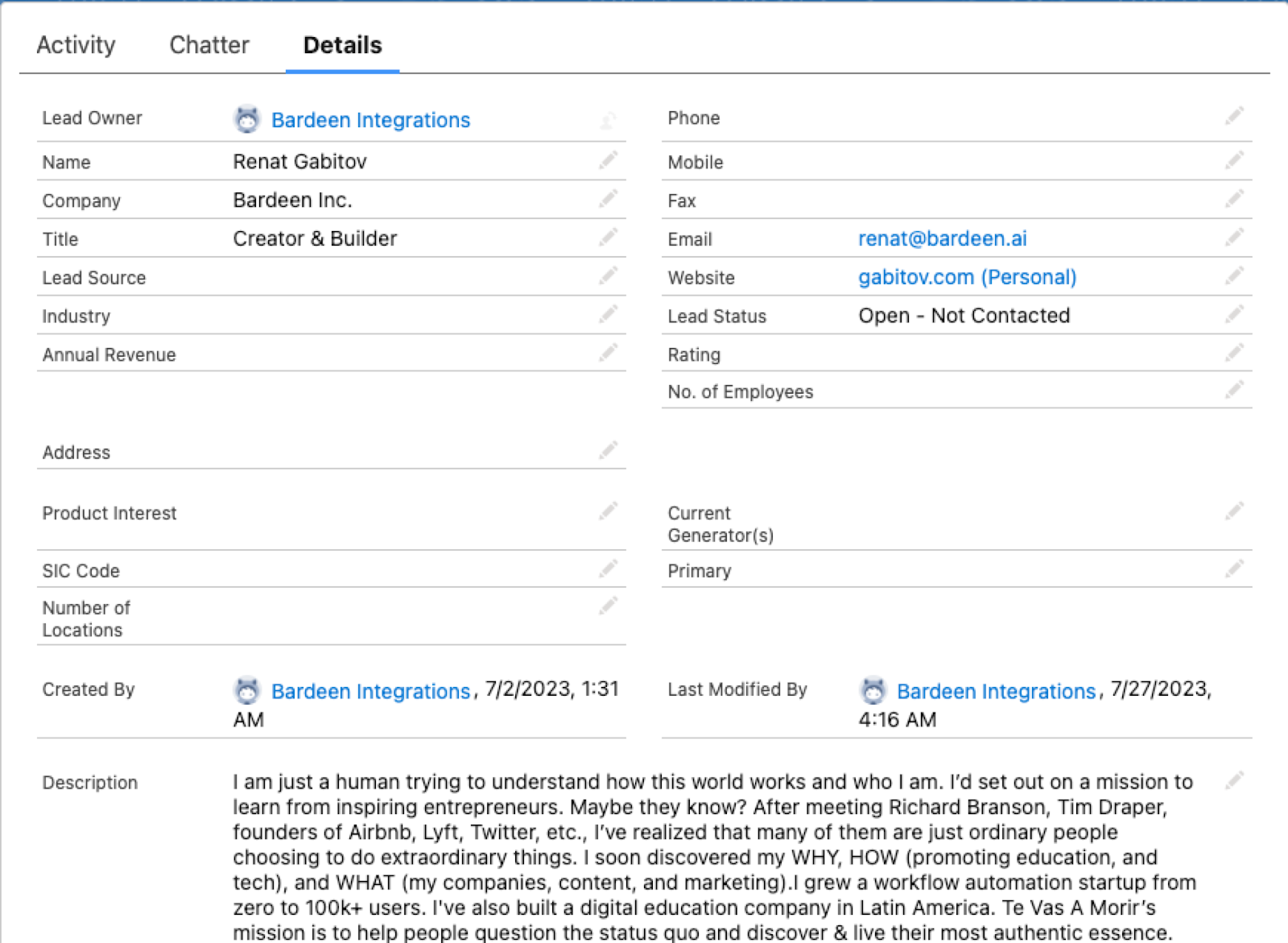1288x943 pixels.
Task: Edit the Lead Source pencil icon
Action: (x=608, y=276)
